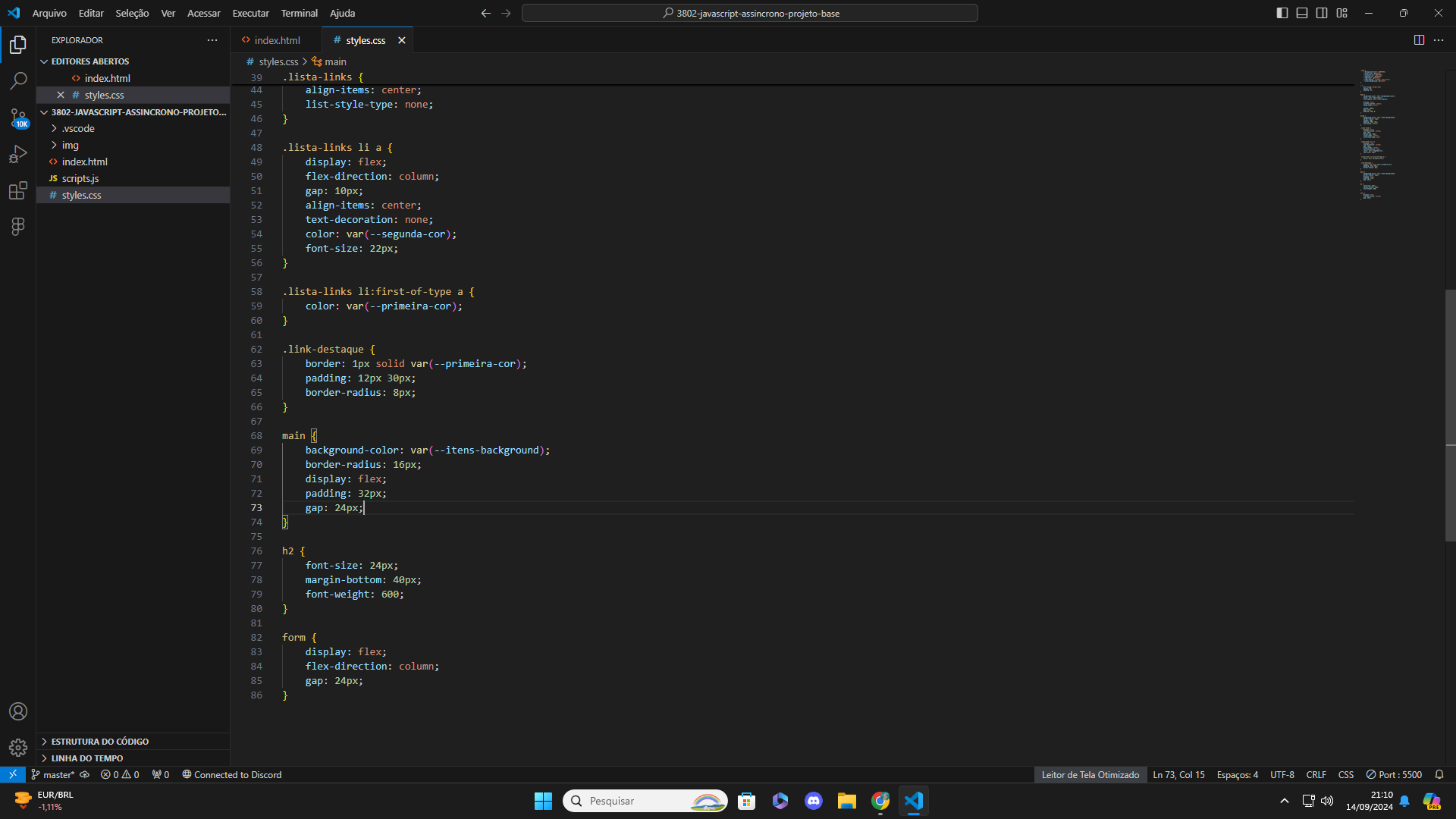The height and width of the screenshot is (819, 1456).
Task: Open the volume control in system tray
Action: [1327, 801]
